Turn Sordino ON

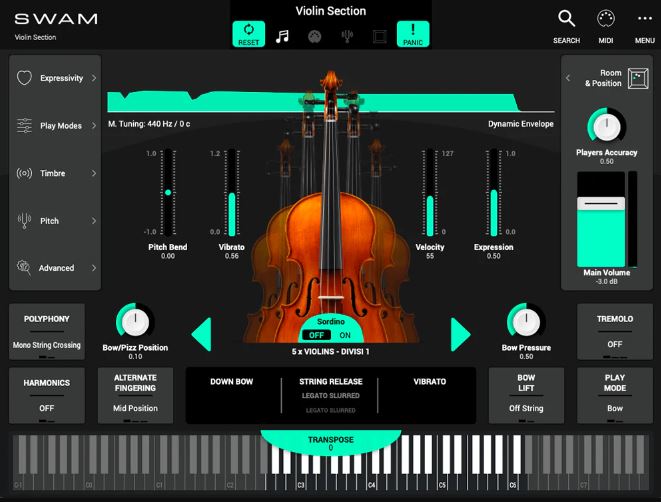345,335
